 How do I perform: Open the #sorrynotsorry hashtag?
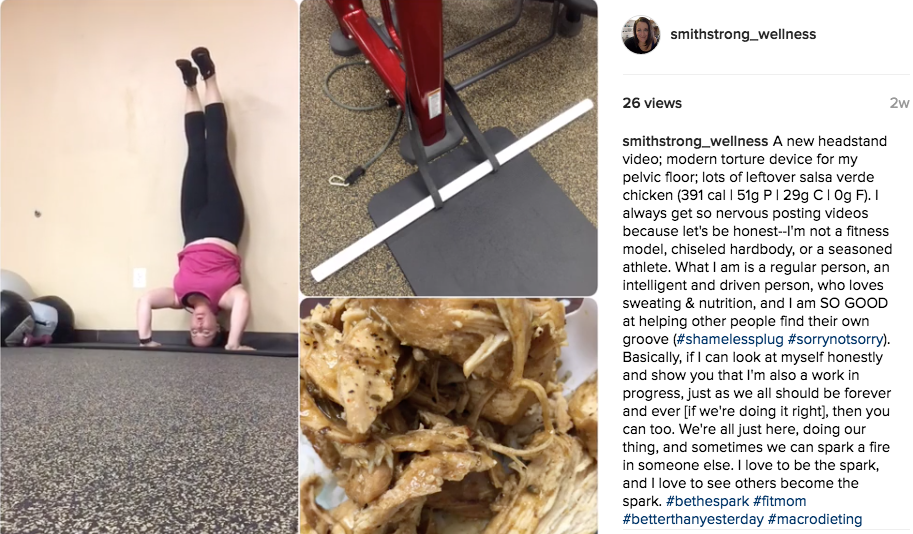coord(836,340)
